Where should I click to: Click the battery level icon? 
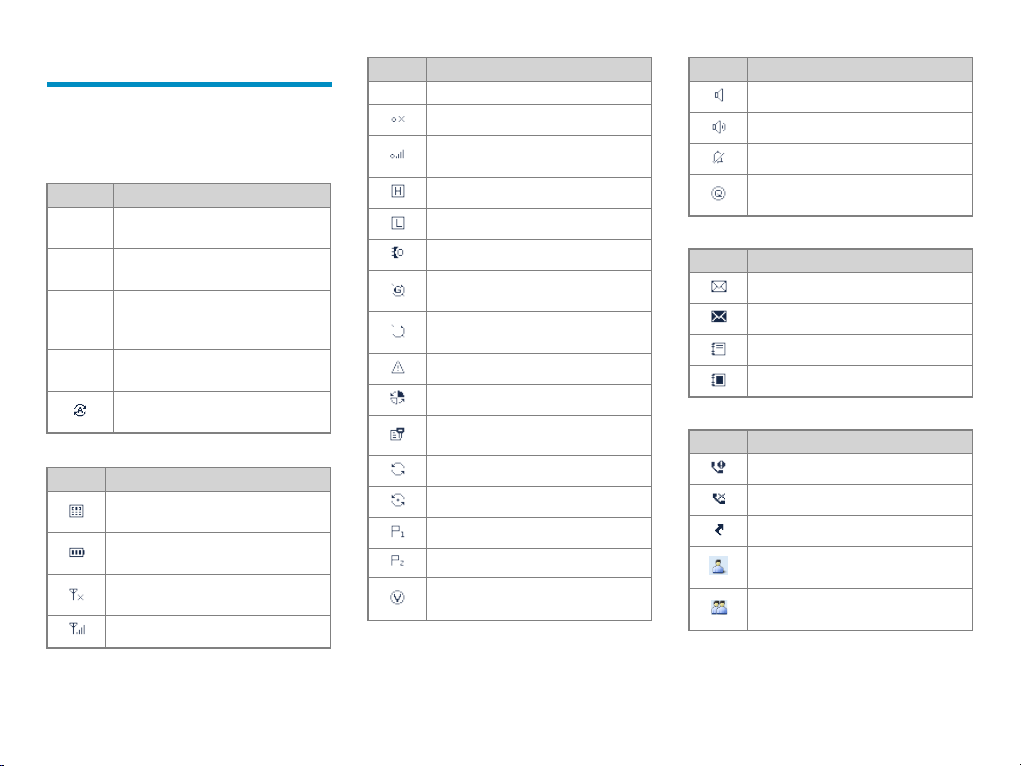tap(77, 552)
